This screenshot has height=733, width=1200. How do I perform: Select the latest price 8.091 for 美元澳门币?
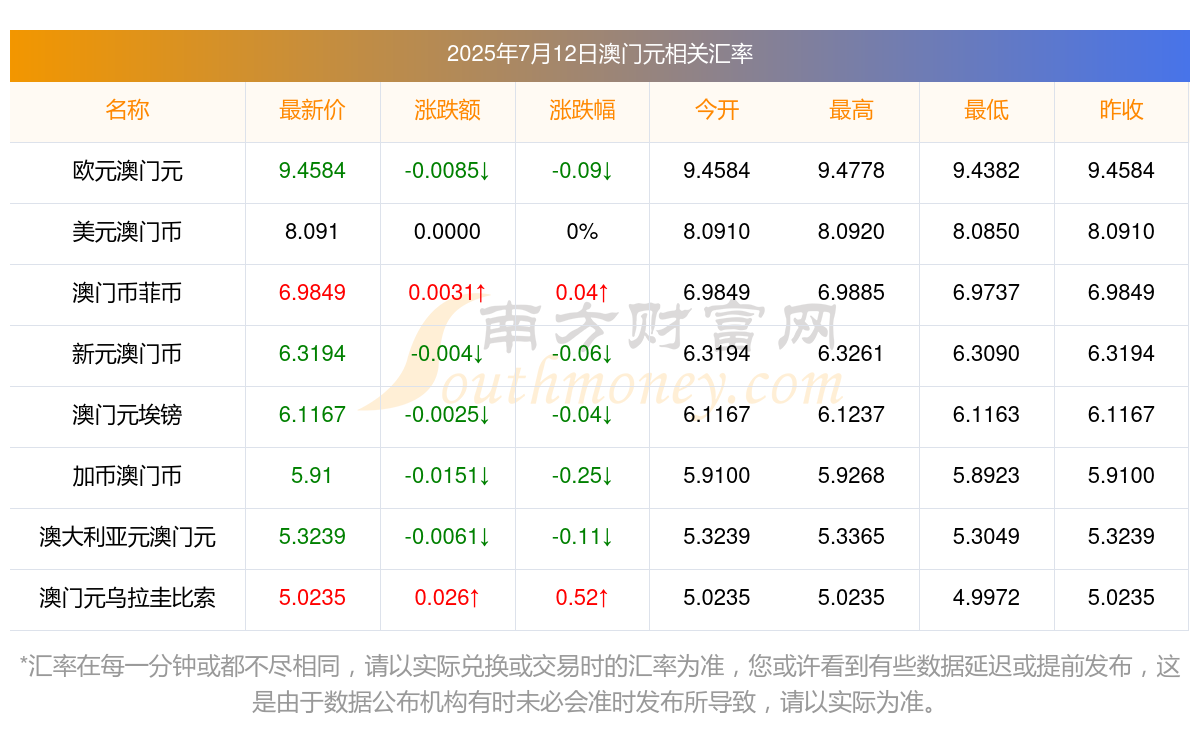312,232
